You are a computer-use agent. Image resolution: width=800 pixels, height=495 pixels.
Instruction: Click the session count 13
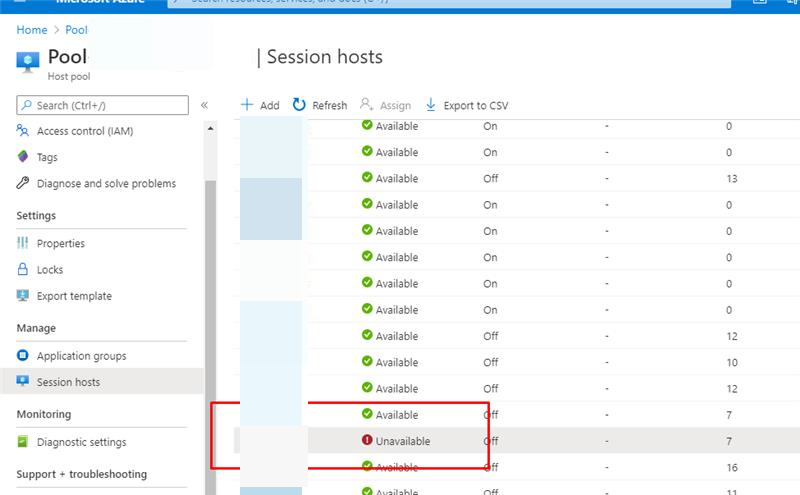[732, 179]
